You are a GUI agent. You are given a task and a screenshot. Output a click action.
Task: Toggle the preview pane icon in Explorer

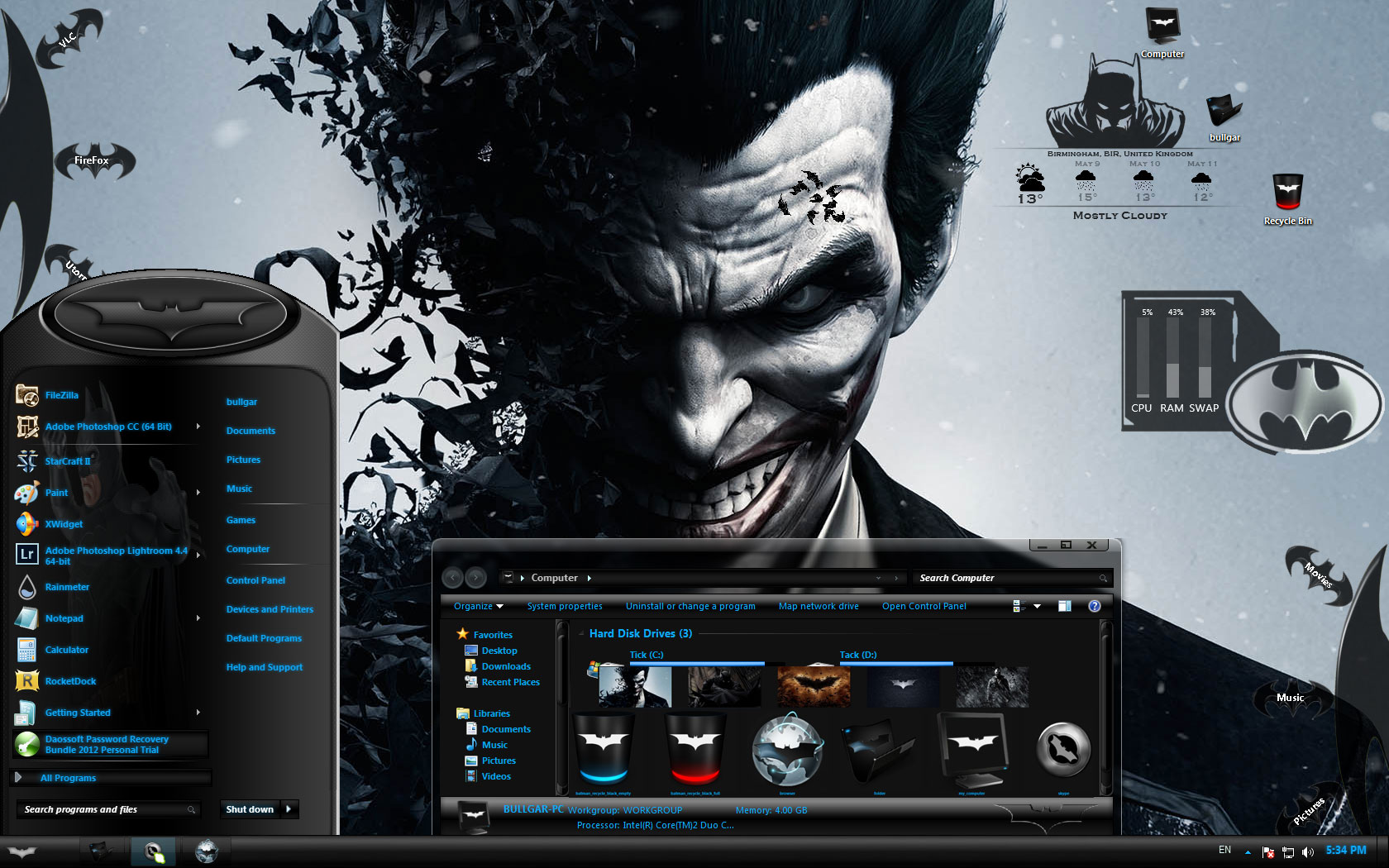point(1064,606)
